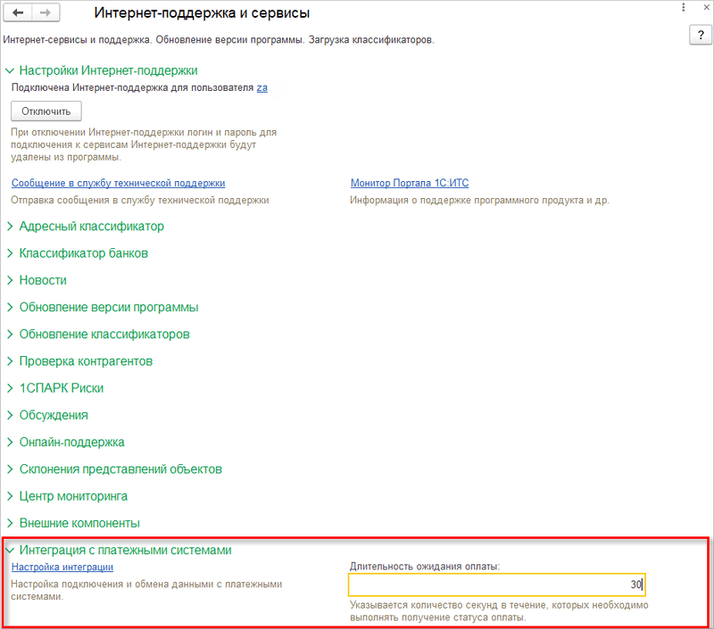Click warning text При отключении Интернет-поддержки
Viewport: 714px width, 629px height.
click(144, 145)
